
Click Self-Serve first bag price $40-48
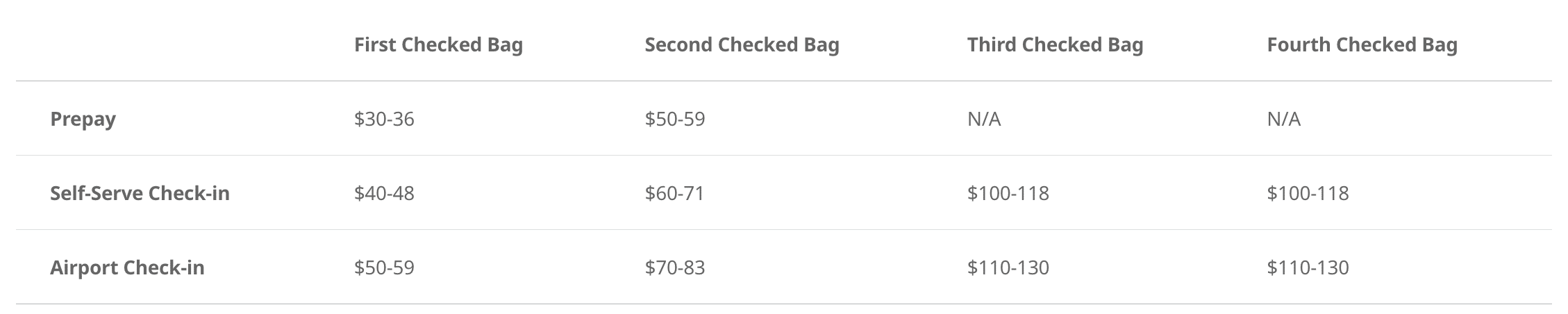(384, 193)
